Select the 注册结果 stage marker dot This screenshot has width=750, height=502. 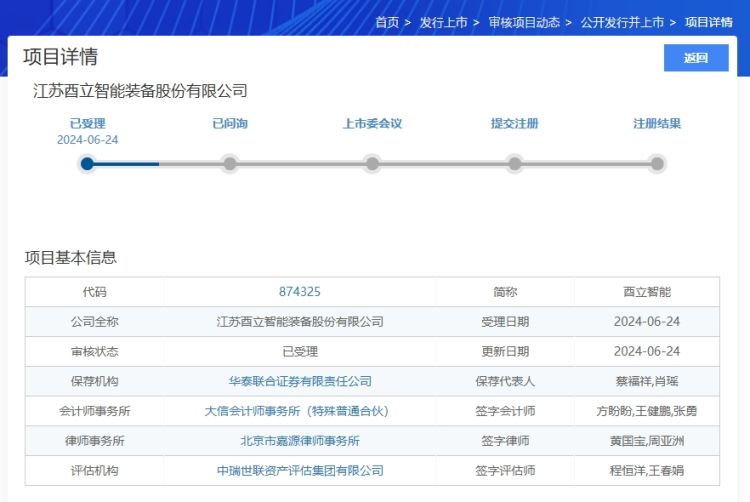coord(657,163)
